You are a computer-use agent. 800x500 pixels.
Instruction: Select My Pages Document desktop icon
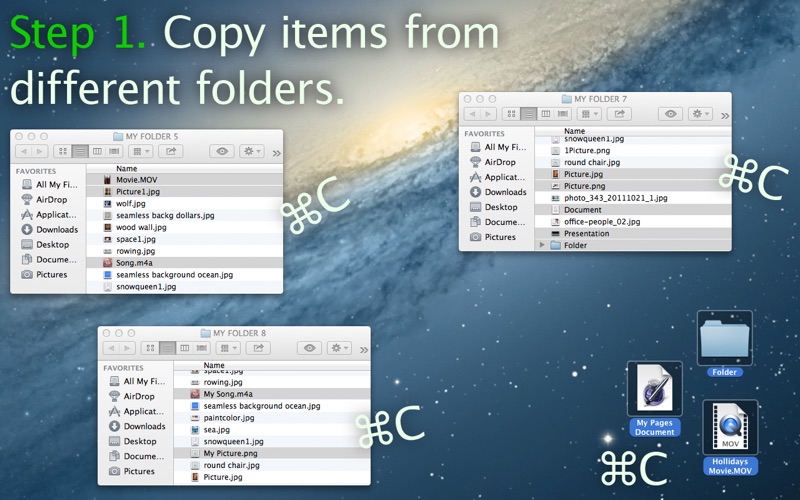click(655, 399)
